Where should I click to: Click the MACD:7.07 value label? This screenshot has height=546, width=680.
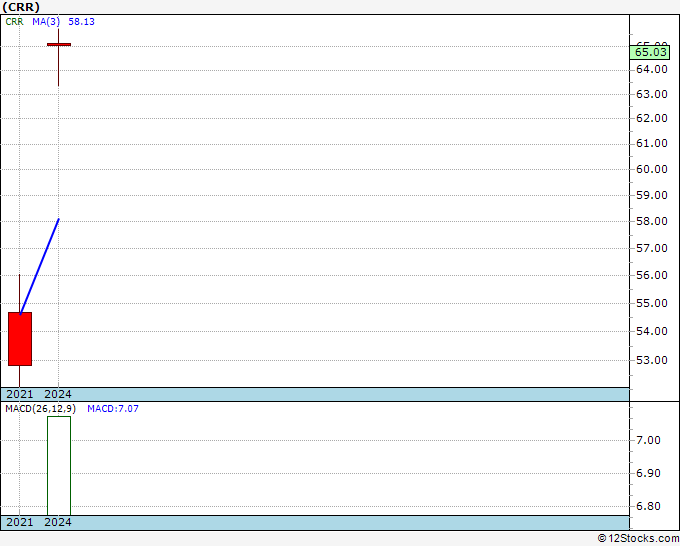[x=113, y=409]
